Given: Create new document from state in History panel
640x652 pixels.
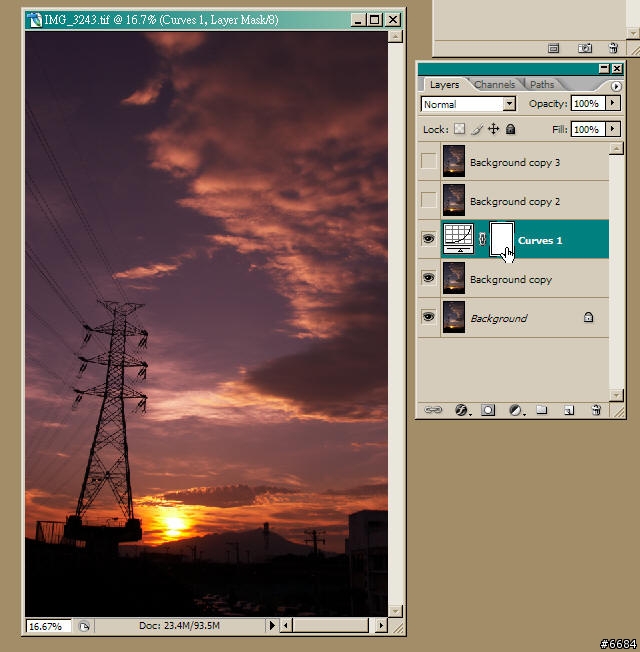Looking at the screenshot, I should coord(553,48).
